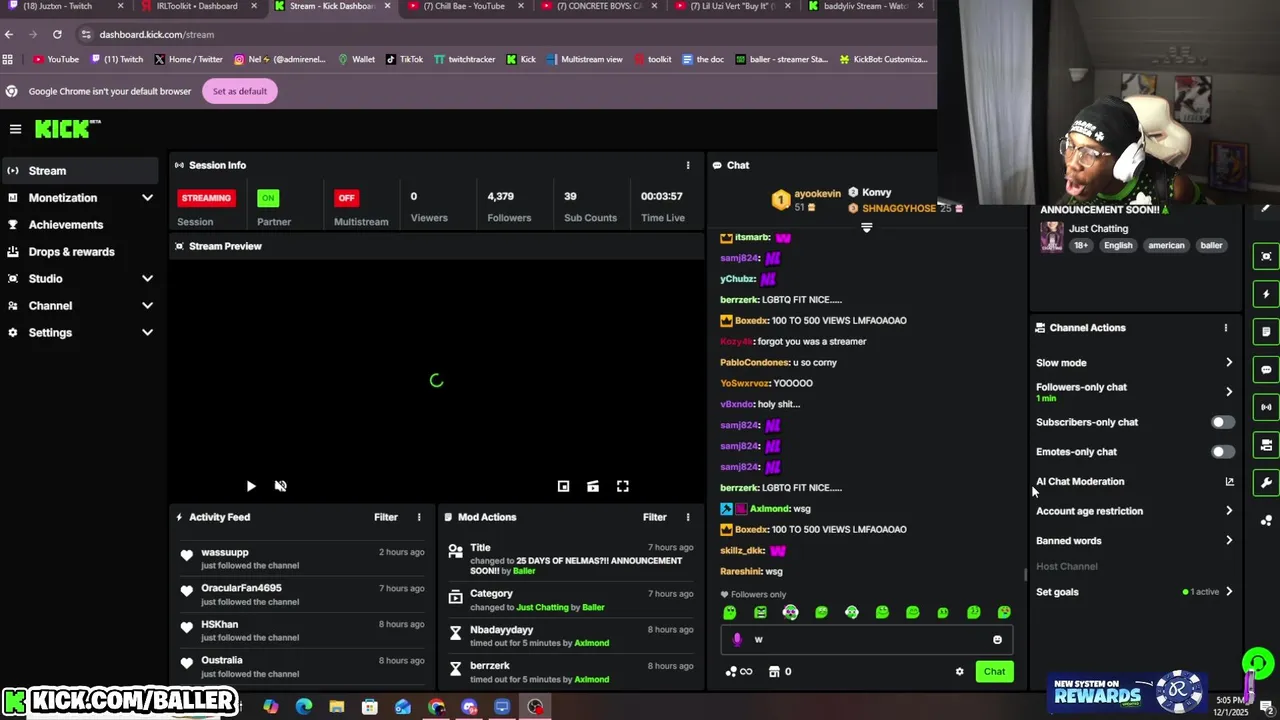Open Activity Feed Filter
This screenshot has width=1280, height=720.
386,517
